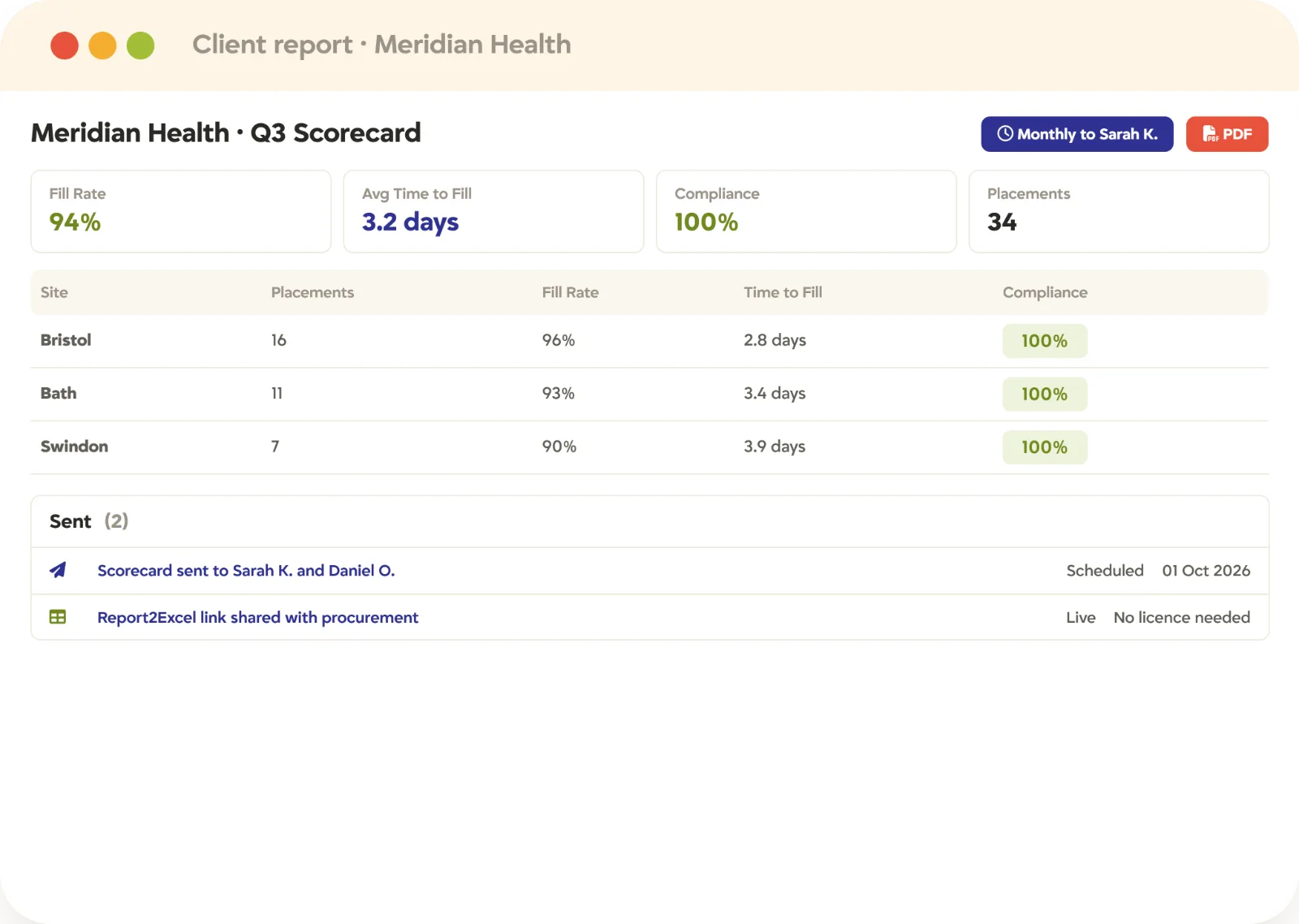
Task: Click the green spreadsheet table icon
Action: point(58,617)
